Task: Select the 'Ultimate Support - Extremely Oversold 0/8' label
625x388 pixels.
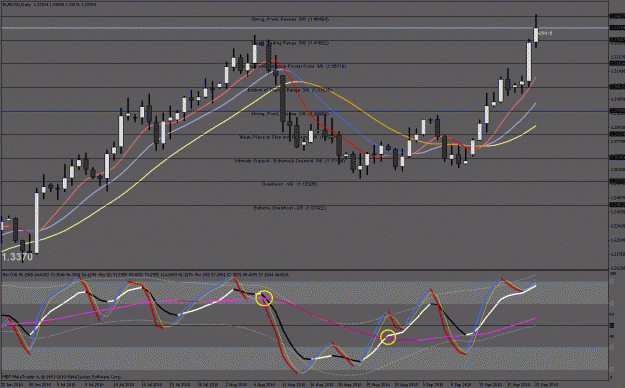Action: tap(290, 161)
